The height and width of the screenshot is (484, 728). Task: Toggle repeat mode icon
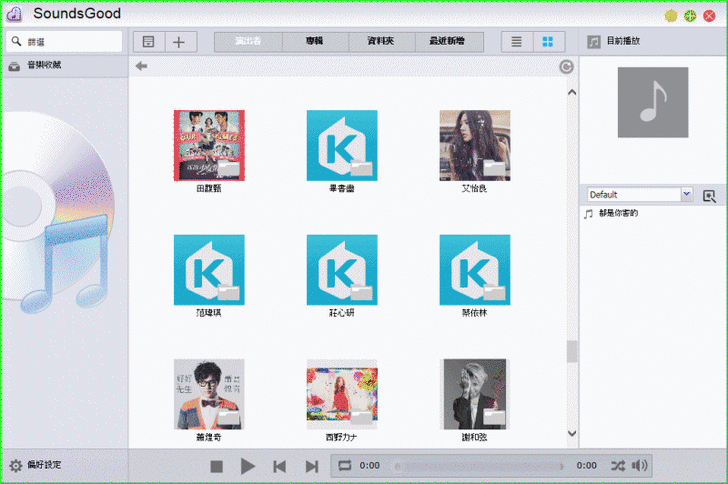pos(344,465)
